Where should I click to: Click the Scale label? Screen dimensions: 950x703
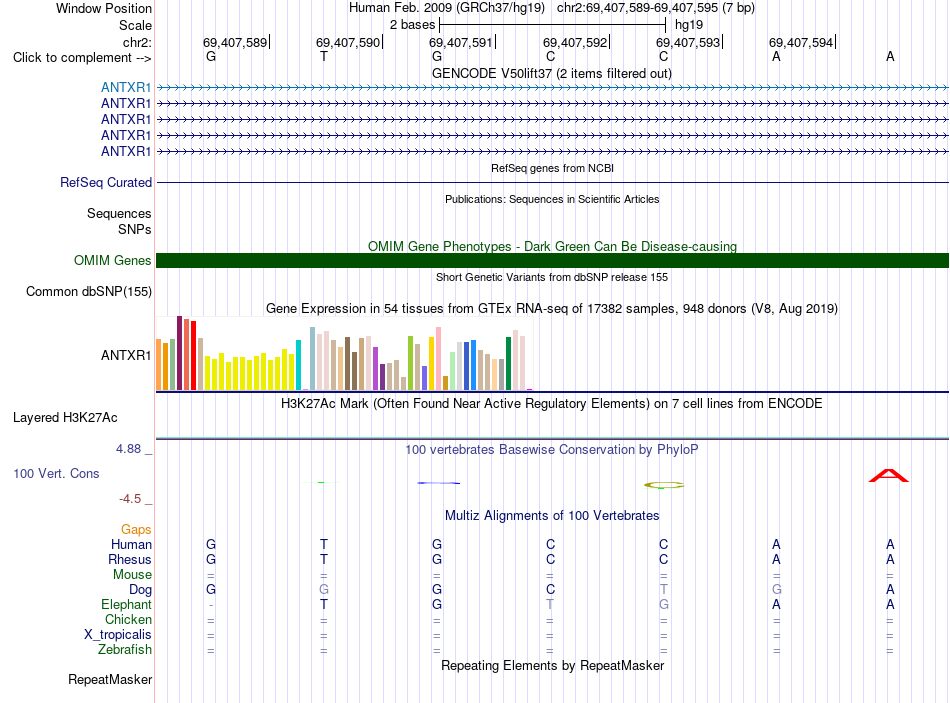(135, 25)
